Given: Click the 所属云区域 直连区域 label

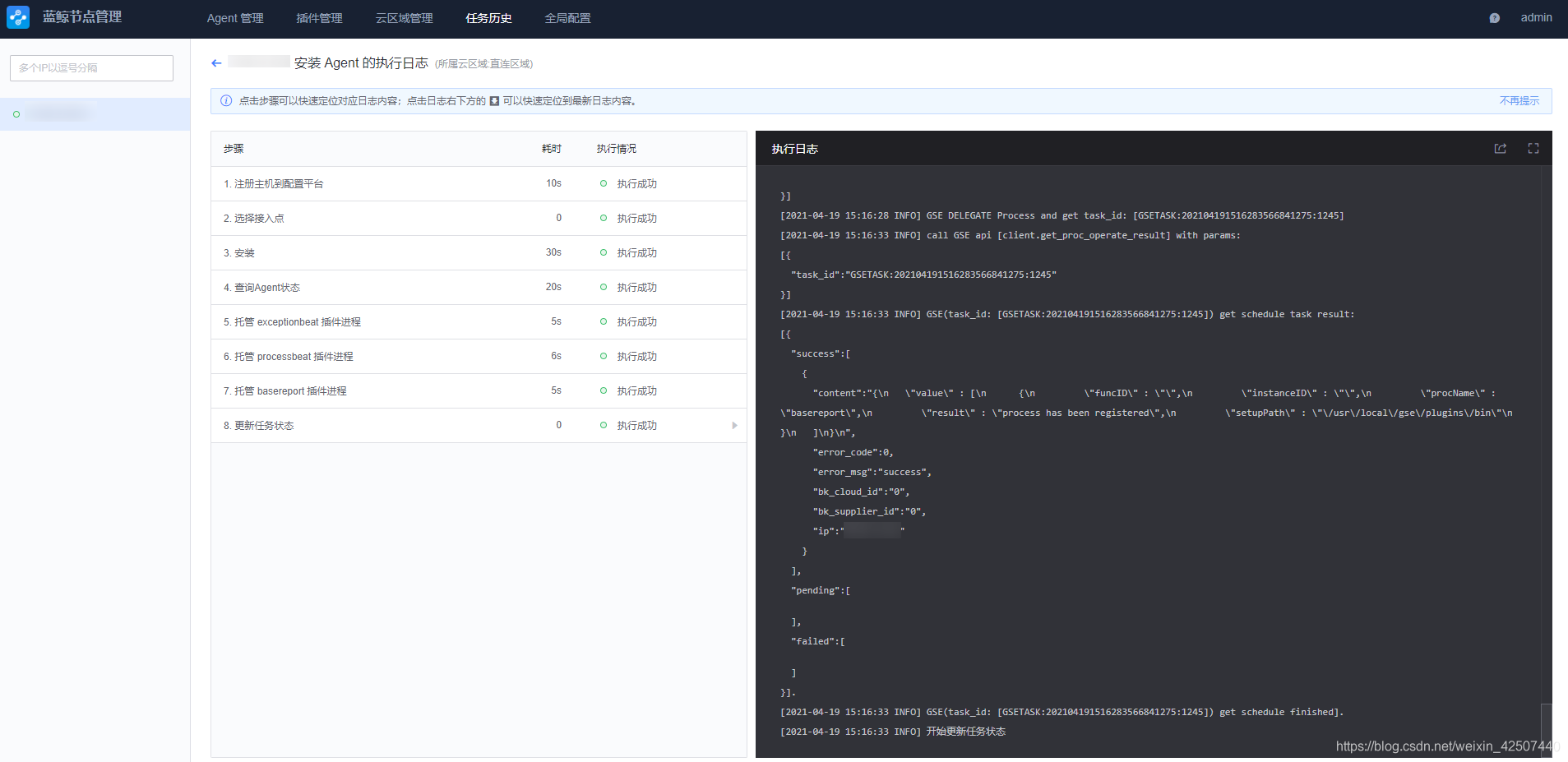Looking at the screenshot, I should 483,64.
